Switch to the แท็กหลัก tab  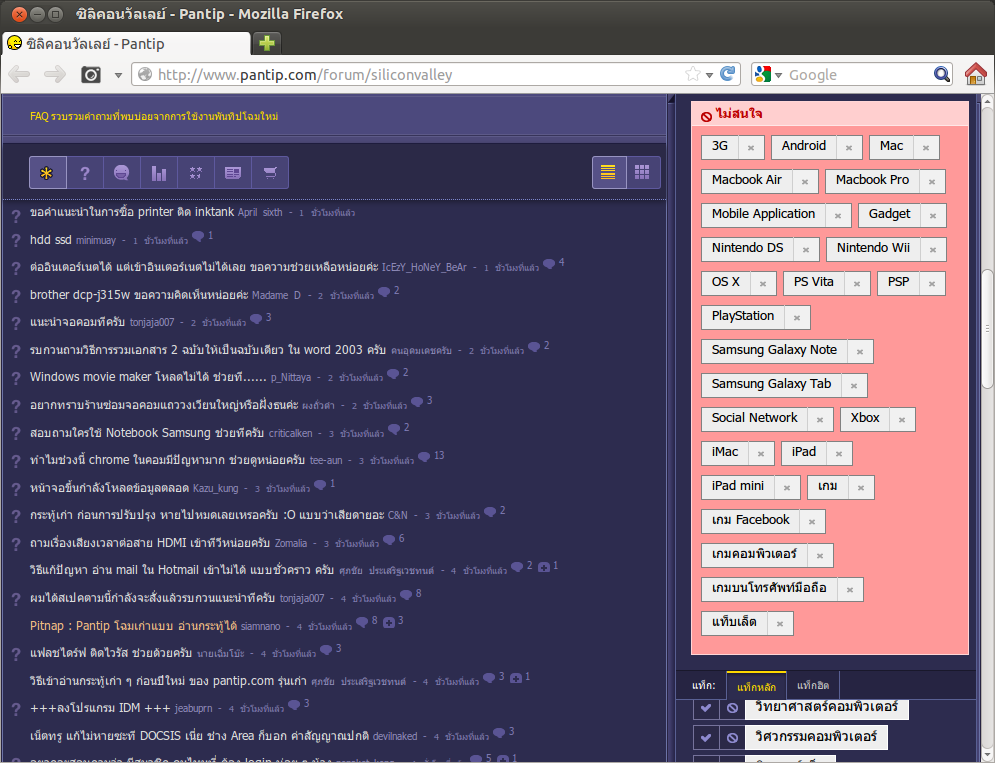(756, 686)
